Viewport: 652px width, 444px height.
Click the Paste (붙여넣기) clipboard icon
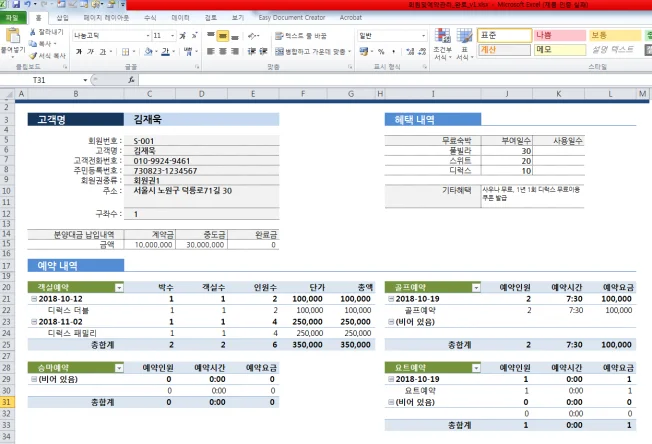pos(12,36)
